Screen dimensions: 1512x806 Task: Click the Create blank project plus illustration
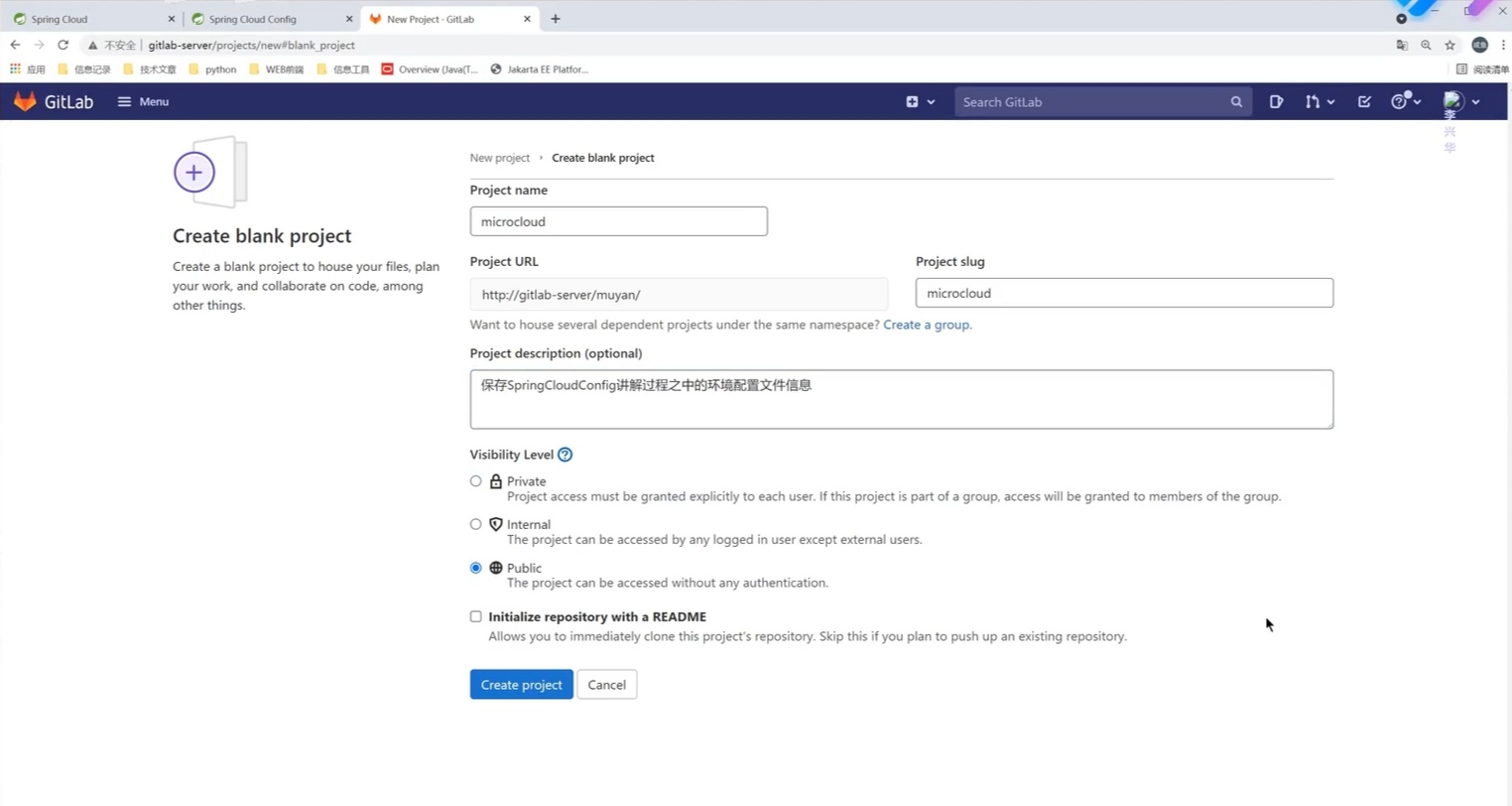point(210,172)
